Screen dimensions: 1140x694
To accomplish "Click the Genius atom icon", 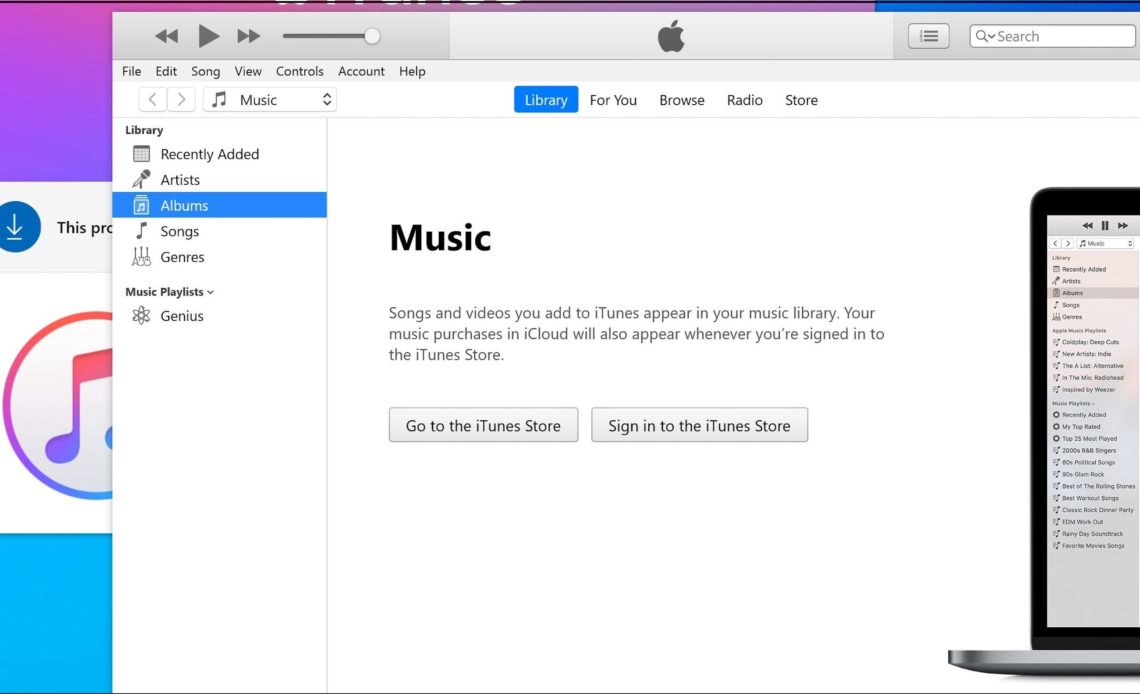I will click(141, 315).
